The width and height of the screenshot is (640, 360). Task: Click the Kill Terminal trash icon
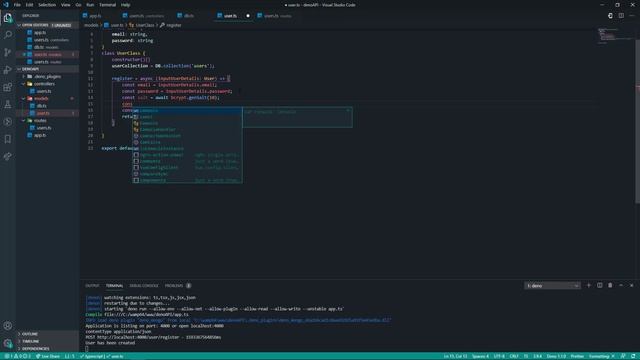[610, 285]
